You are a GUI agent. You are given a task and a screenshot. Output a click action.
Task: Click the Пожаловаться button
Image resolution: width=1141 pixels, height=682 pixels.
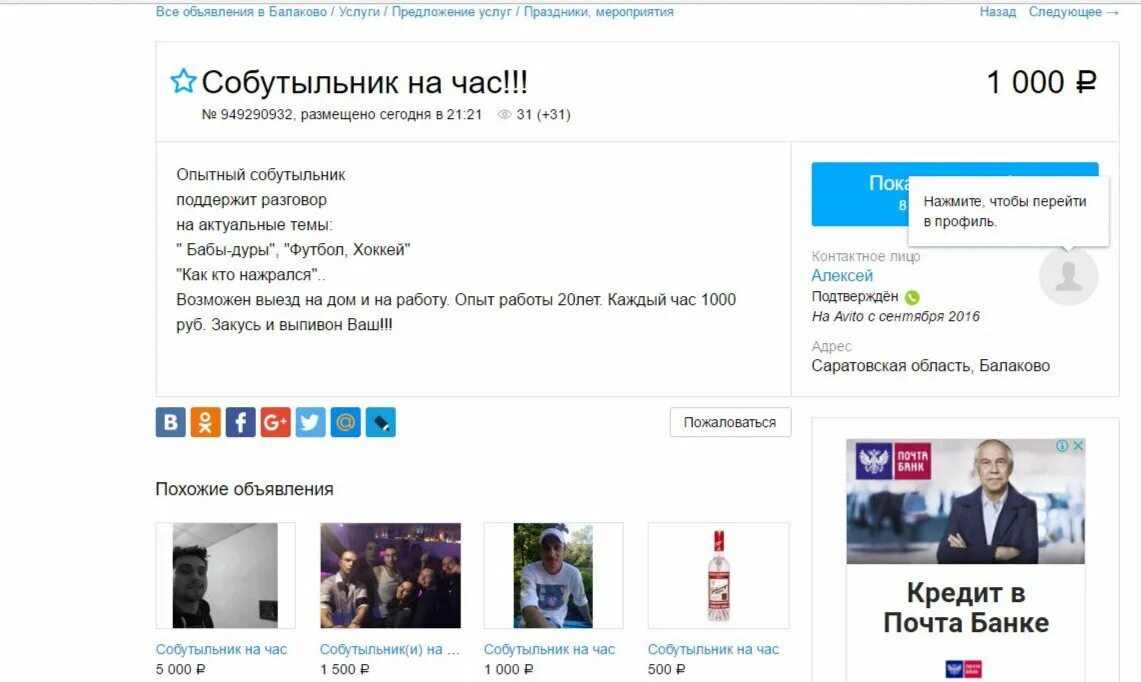click(x=729, y=422)
